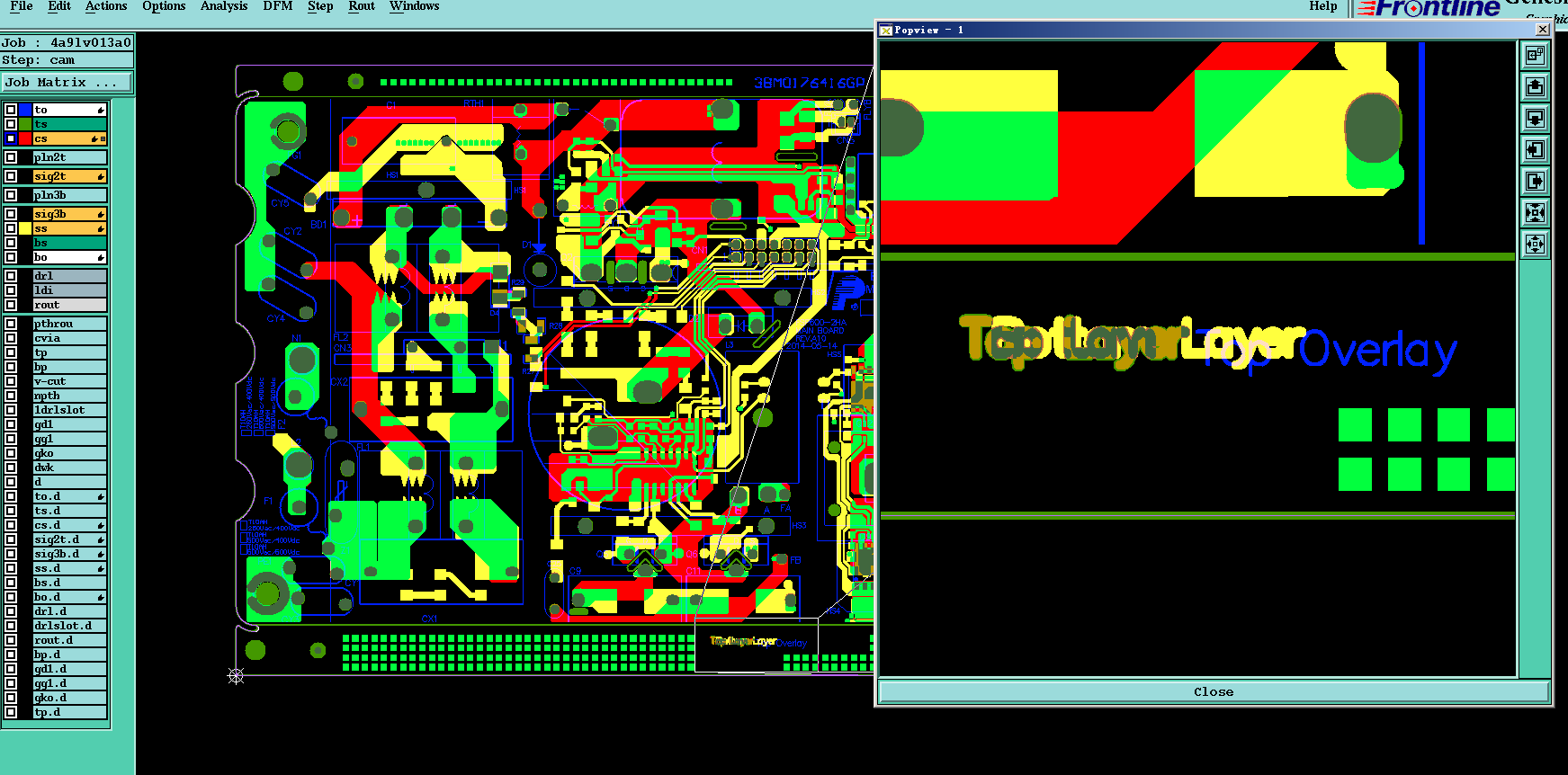This screenshot has height=775, width=1568.
Task: Click the Close button in Popview
Action: pyautogui.click(x=1214, y=691)
